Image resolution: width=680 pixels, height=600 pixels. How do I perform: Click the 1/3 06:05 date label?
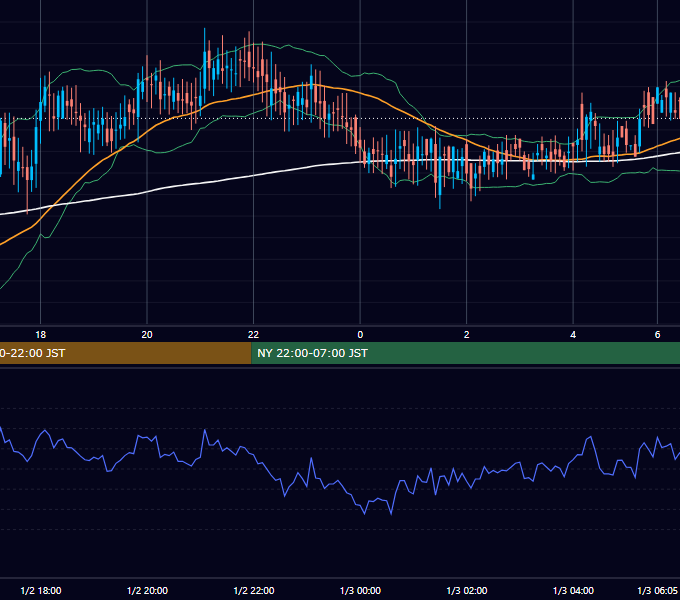[657, 590]
